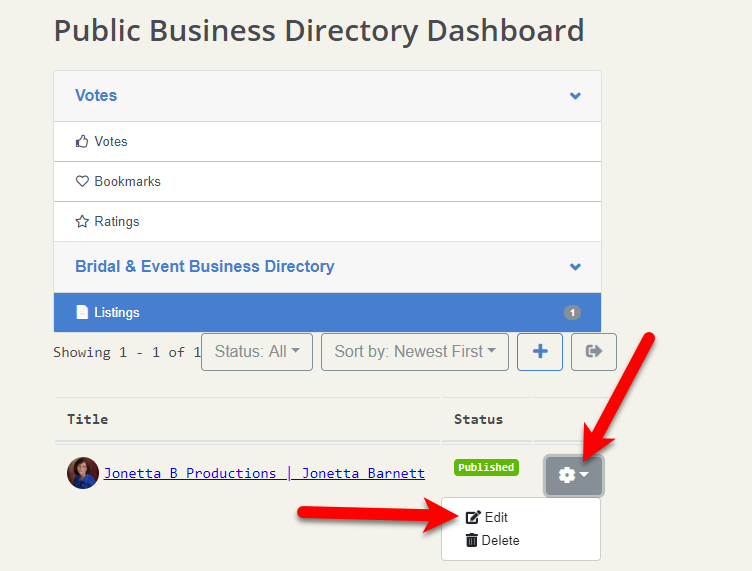The image size is (752, 571).
Task: Click the Delete trash icon
Action: pos(472,540)
